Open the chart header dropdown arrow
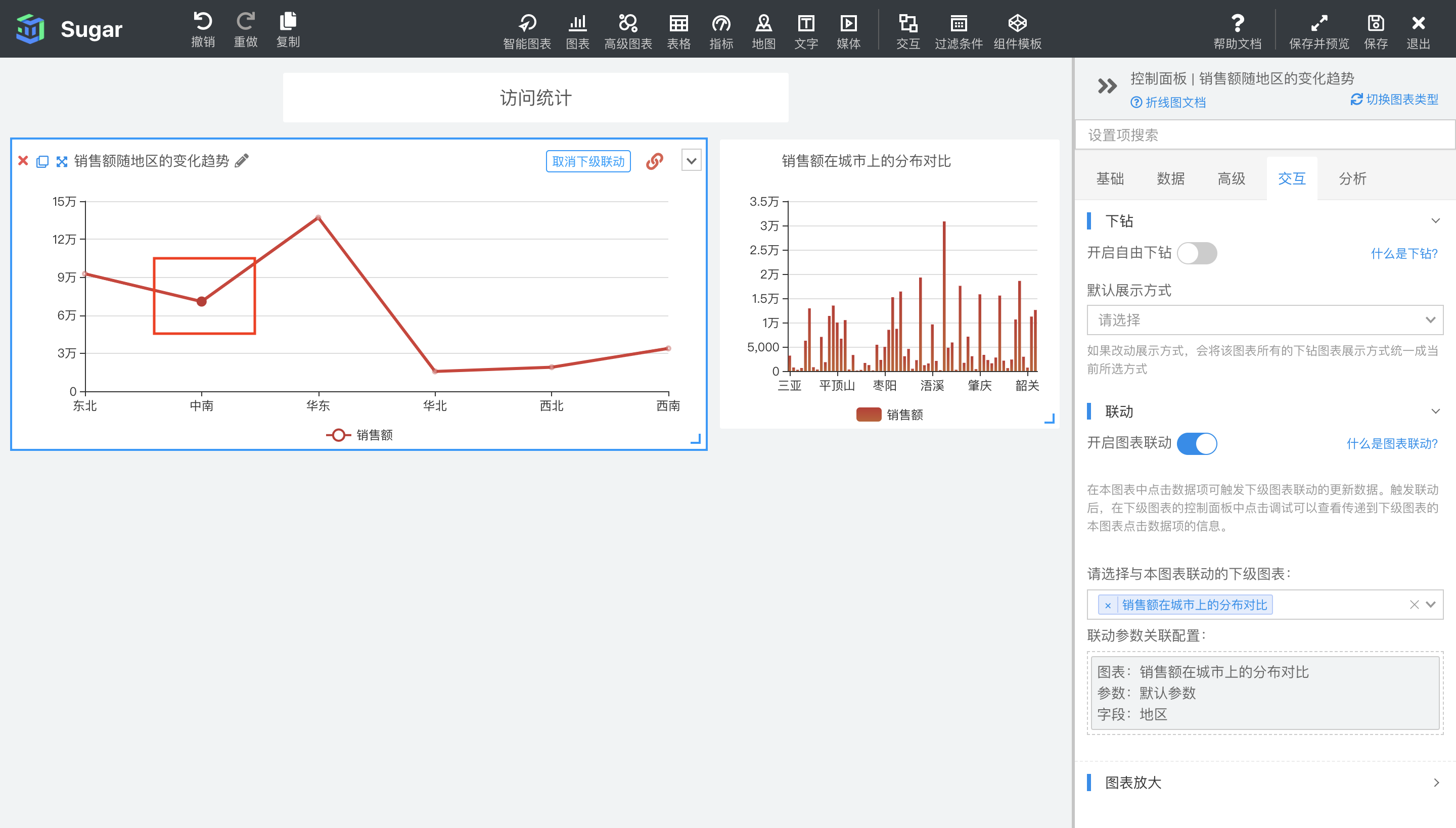Screen dimensions: 1456x828 pyautogui.click(x=691, y=161)
